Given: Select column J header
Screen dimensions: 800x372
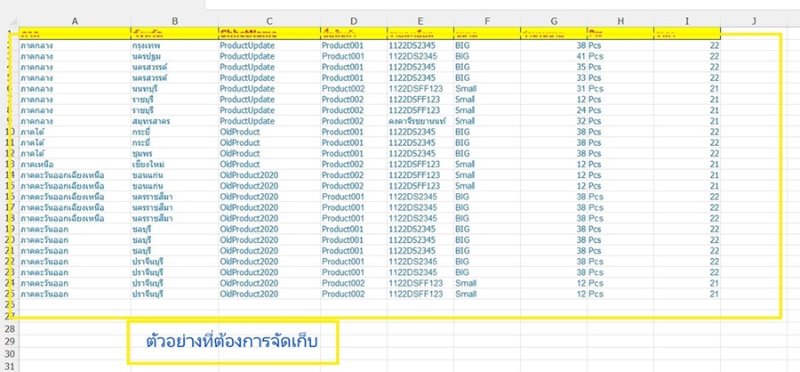Looking at the screenshot, I should [x=754, y=21].
